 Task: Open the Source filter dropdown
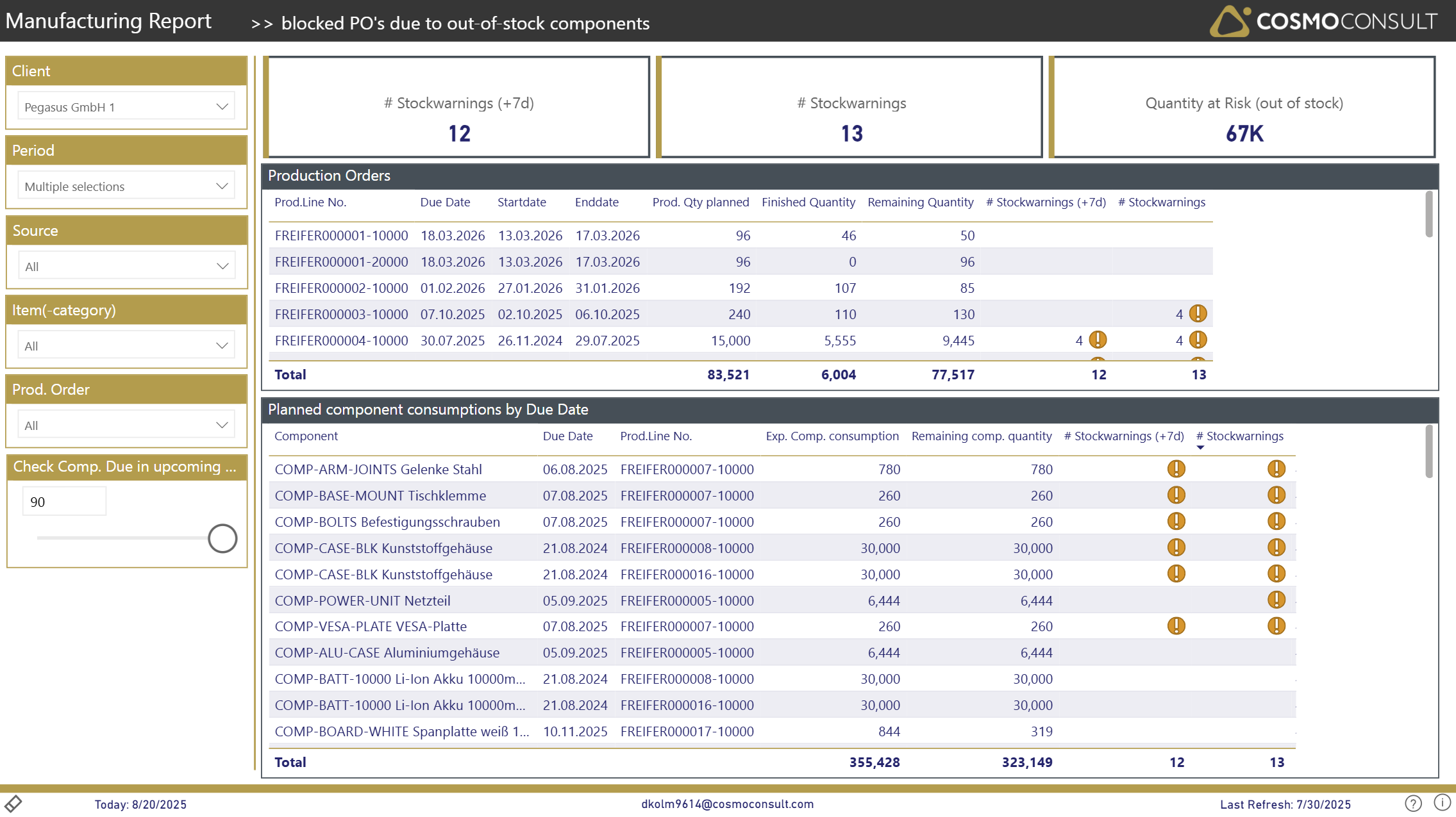126,266
